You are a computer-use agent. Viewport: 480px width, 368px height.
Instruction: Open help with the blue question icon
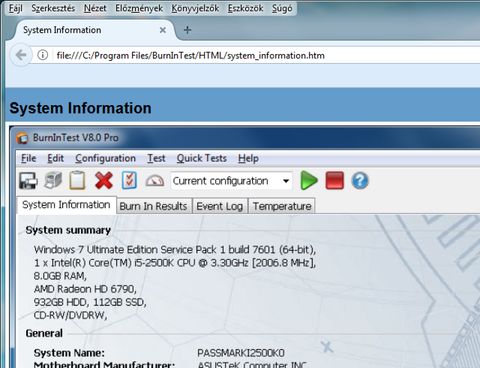pyautogui.click(x=360, y=181)
